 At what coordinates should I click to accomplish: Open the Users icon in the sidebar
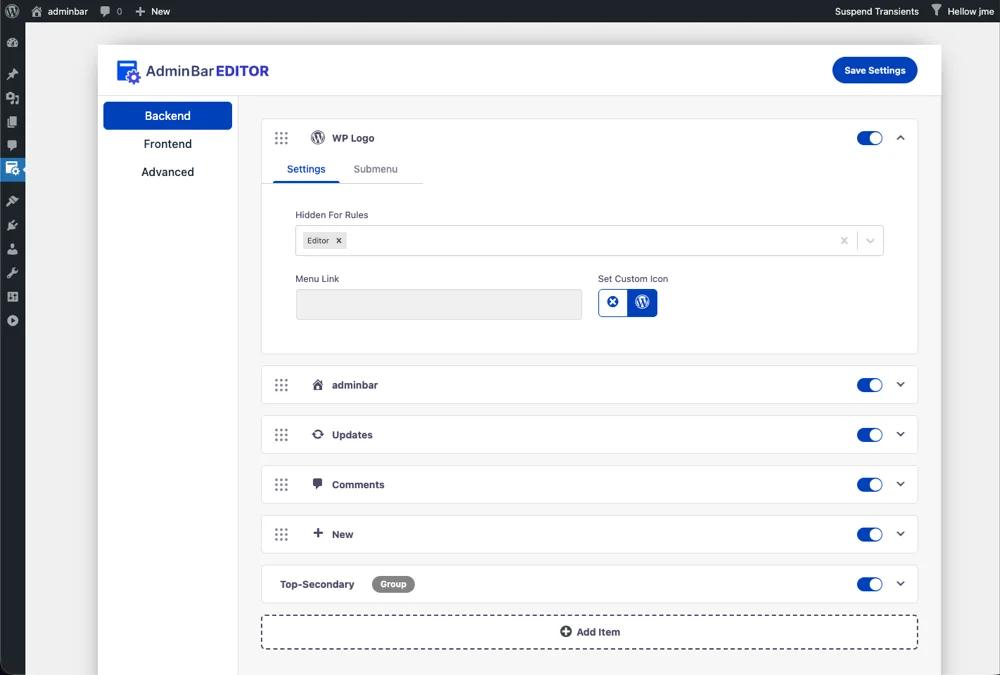coord(13,249)
